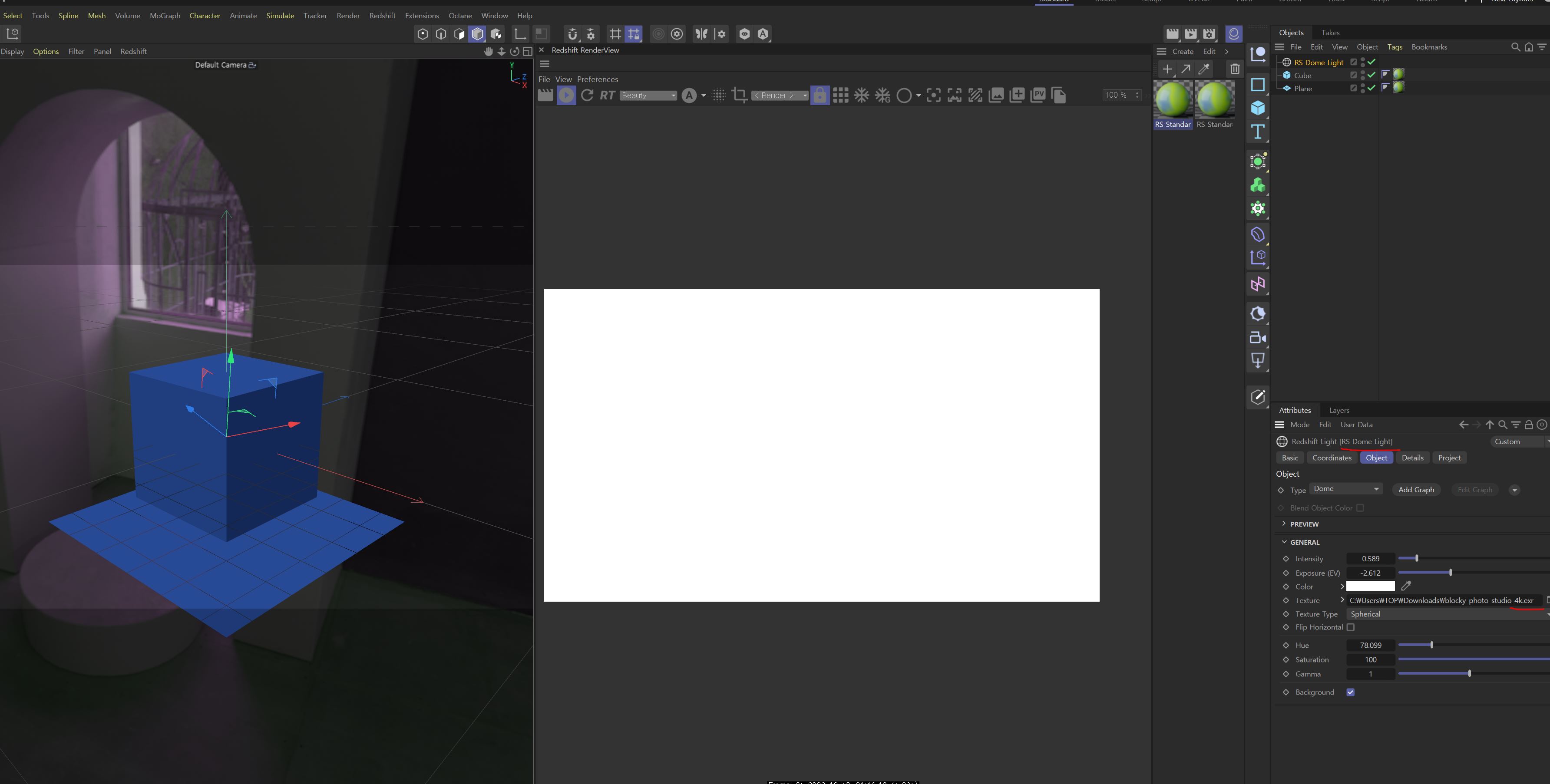The image size is (1550, 784).
Task: Open the Redshift menu in top bar
Action: pos(382,16)
